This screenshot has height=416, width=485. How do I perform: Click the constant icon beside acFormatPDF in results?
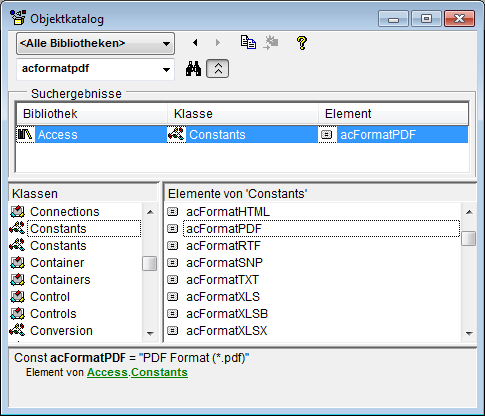(x=327, y=135)
